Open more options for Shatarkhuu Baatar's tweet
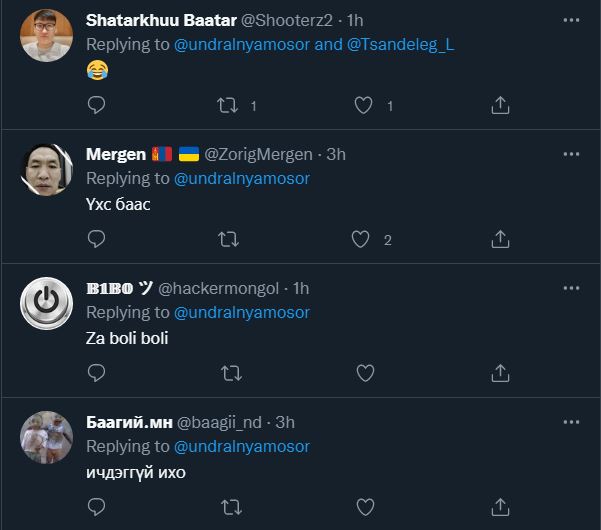Image resolution: width=601 pixels, height=530 pixels. click(x=571, y=19)
